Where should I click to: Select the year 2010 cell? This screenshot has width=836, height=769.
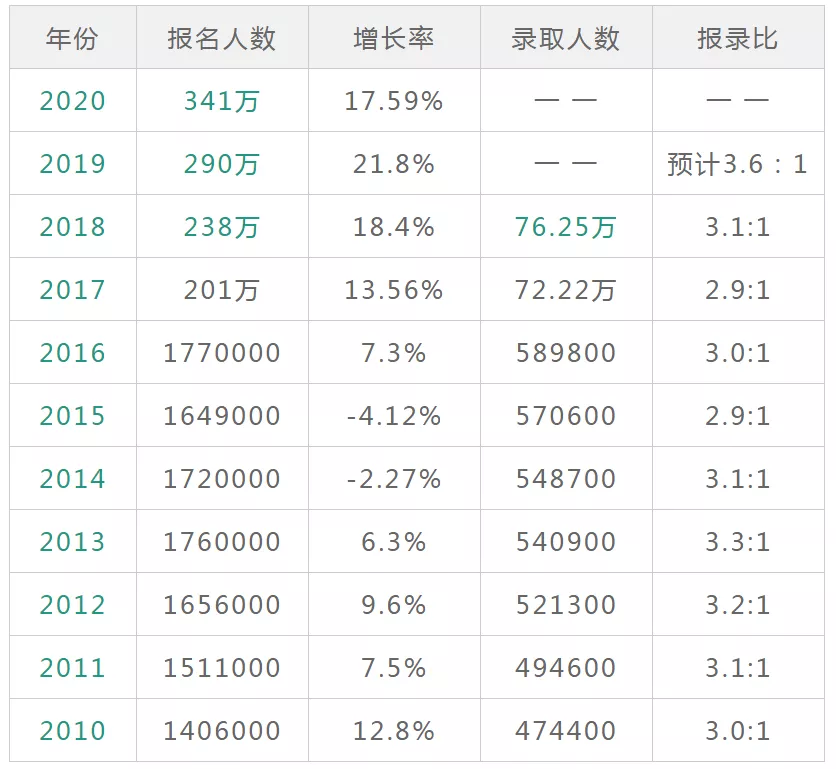point(71,730)
